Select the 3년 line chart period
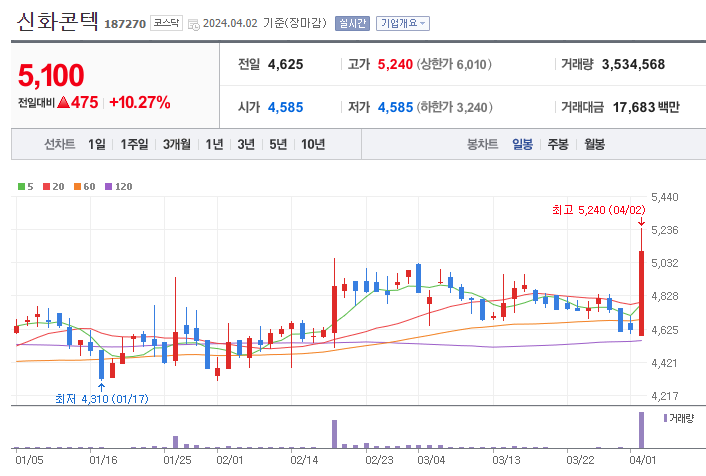The width and height of the screenshot is (706, 476). (246, 145)
